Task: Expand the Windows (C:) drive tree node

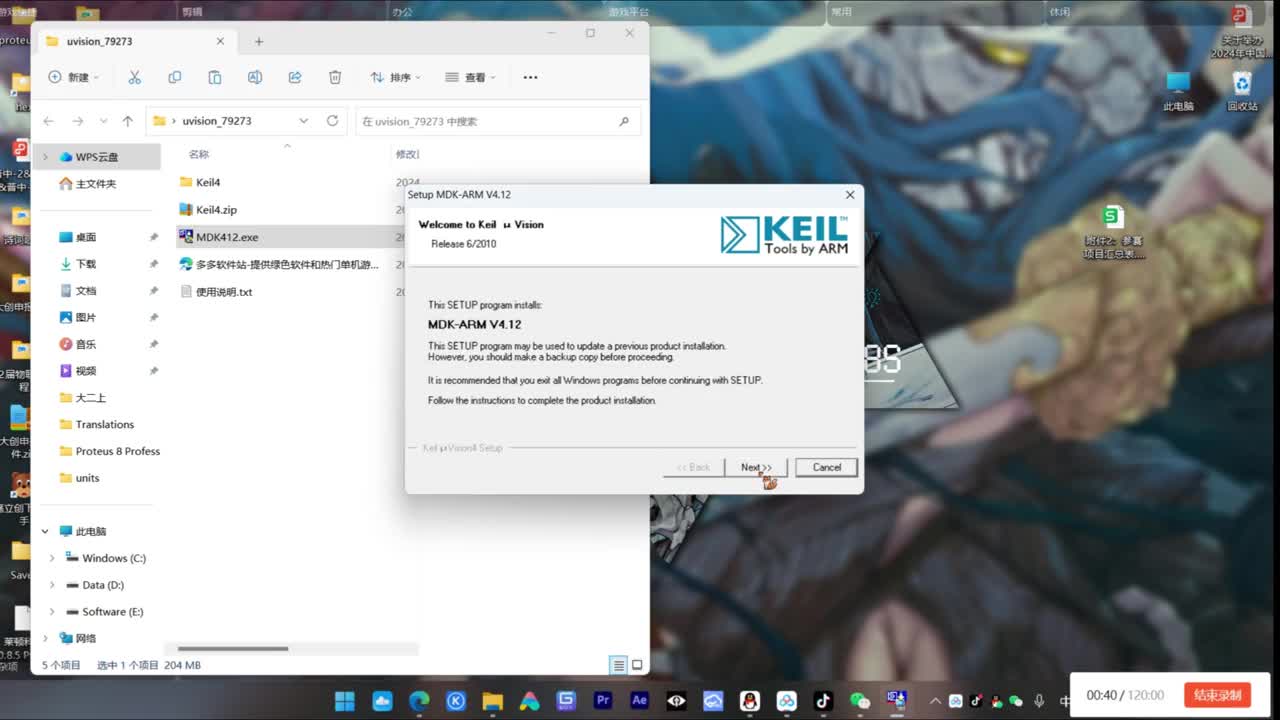Action: tap(52, 558)
